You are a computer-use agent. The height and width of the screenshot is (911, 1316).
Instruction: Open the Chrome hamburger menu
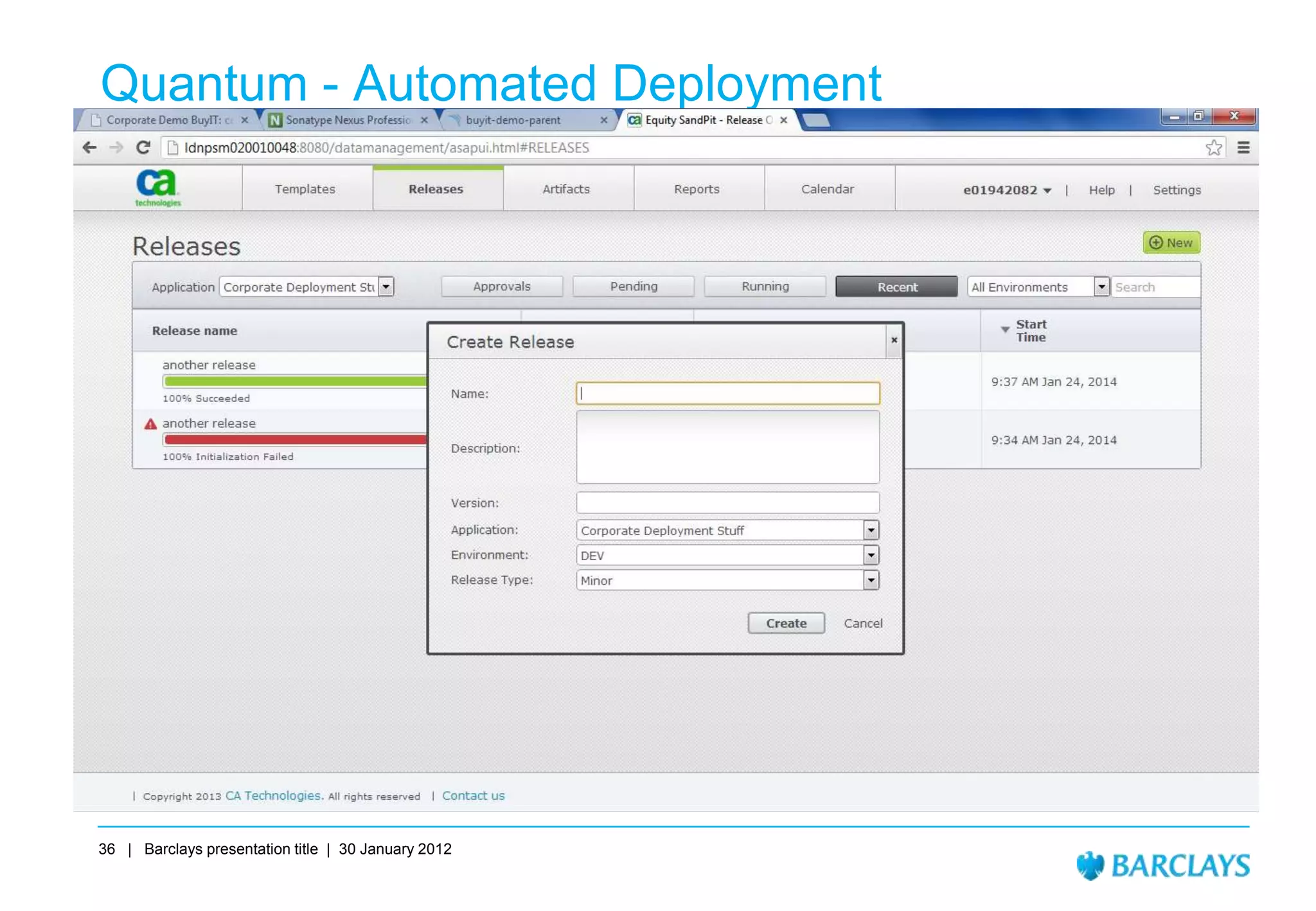click(x=1243, y=148)
